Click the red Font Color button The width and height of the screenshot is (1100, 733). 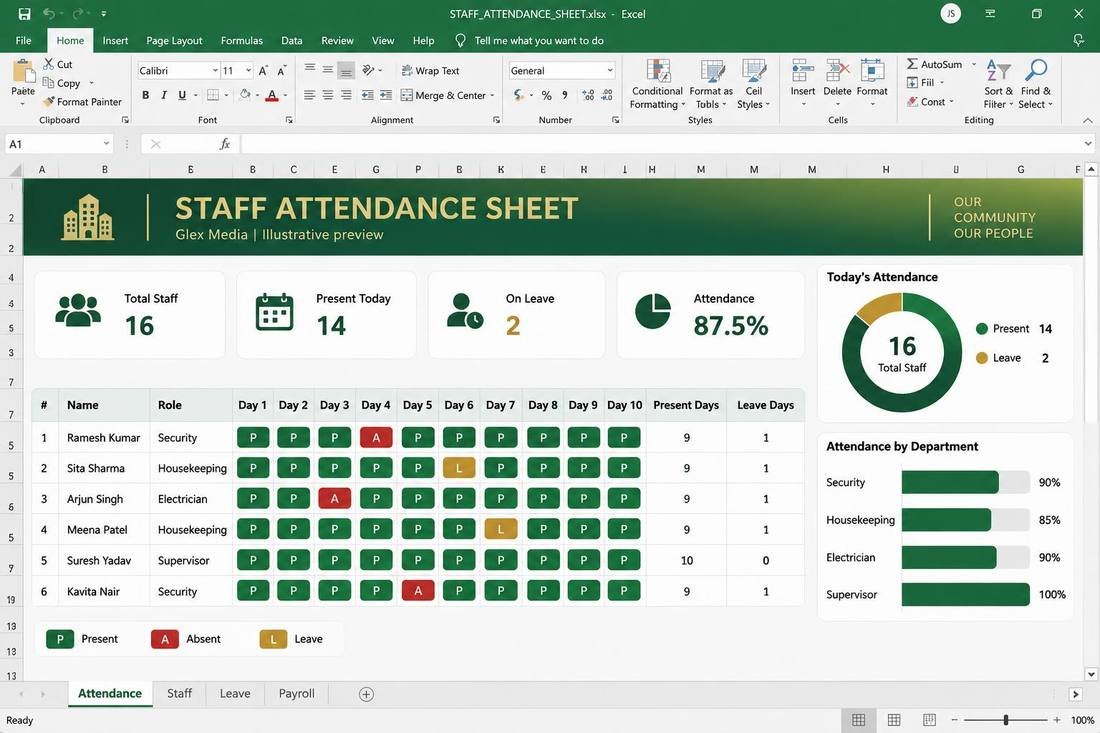(x=272, y=95)
